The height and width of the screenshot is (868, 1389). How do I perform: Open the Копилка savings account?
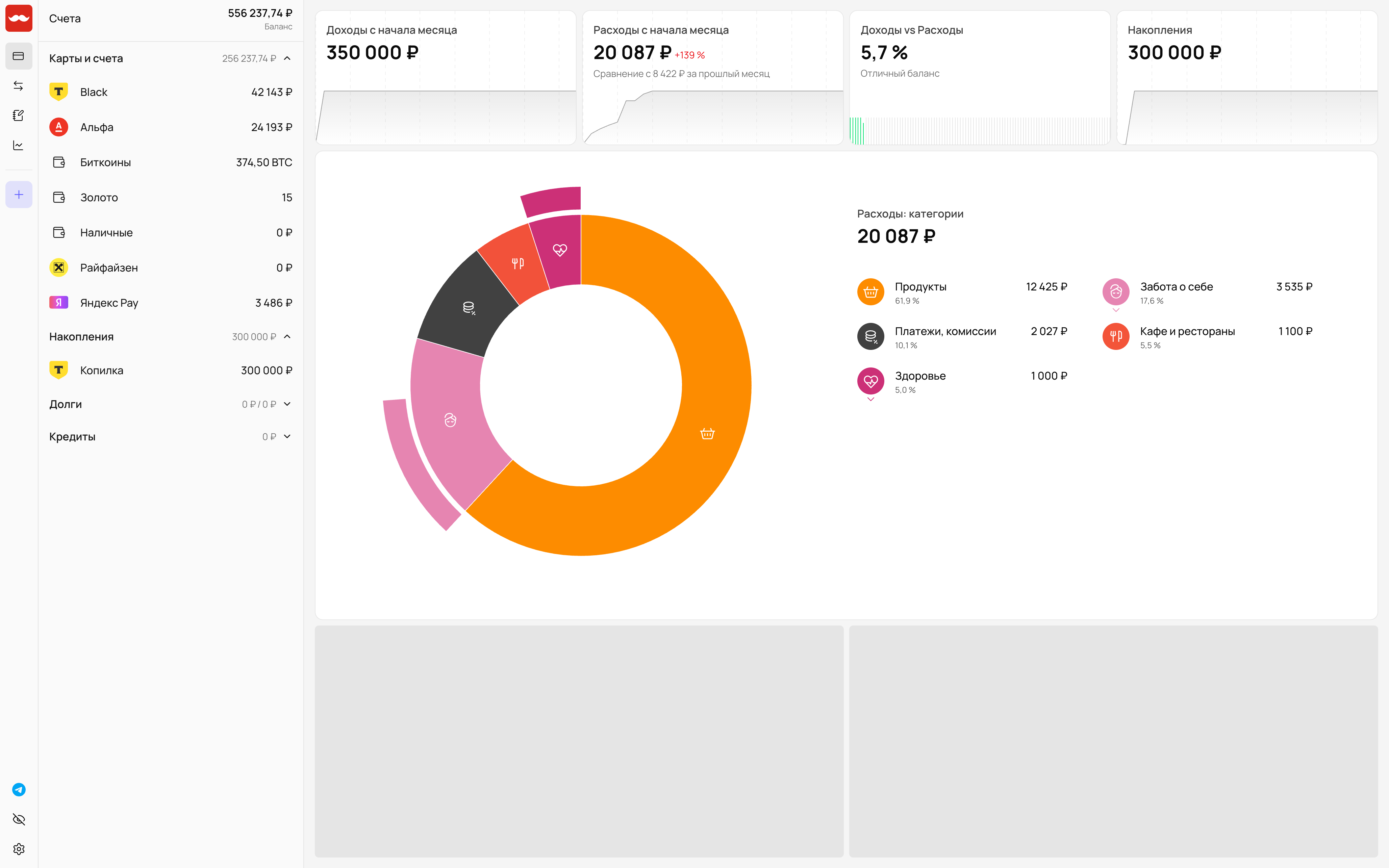coord(171,371)
